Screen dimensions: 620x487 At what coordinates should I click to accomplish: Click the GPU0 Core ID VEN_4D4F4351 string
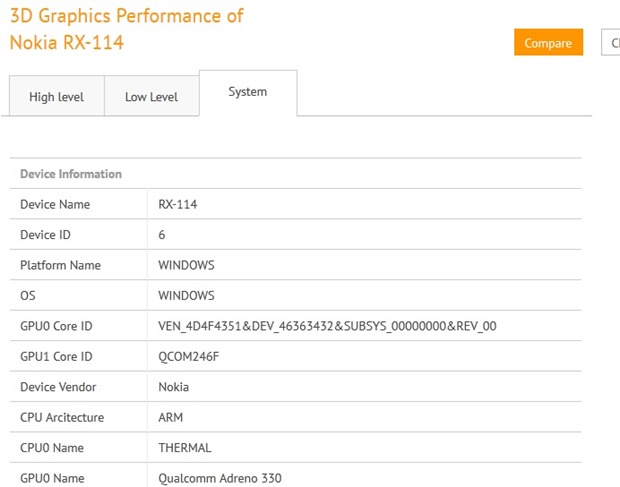(327, 326)
